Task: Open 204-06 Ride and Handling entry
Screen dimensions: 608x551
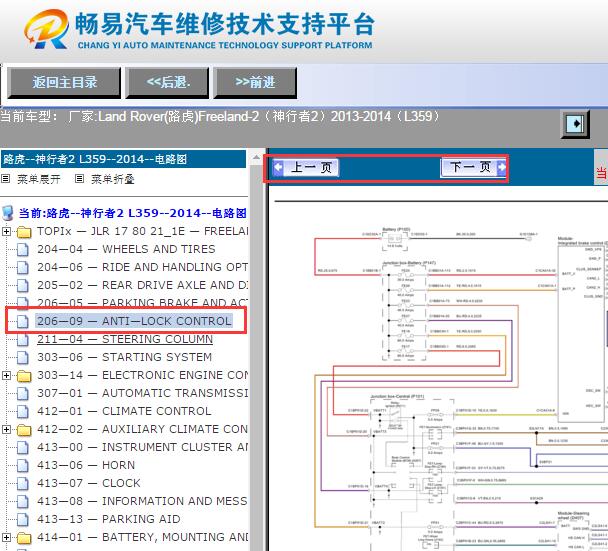Action: 142,267
